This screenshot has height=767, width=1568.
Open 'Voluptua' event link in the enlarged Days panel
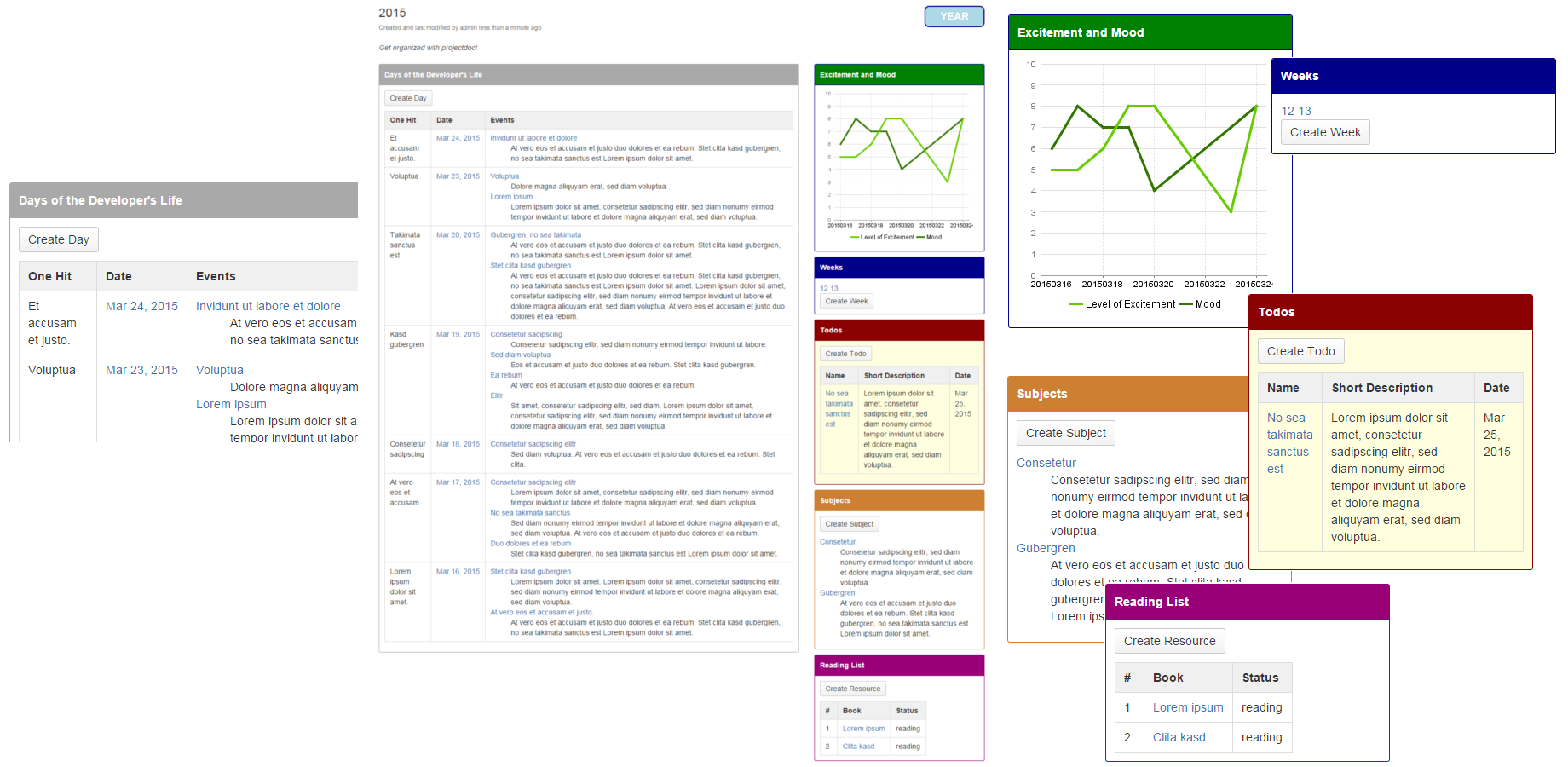[x=220, y=370]
